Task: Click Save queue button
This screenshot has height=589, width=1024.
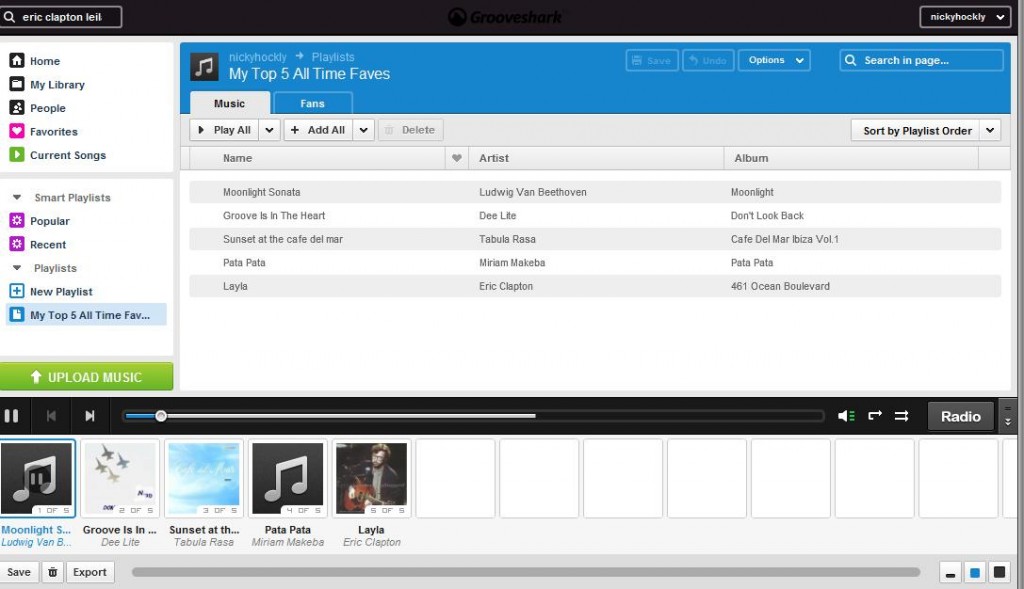Action: [19, 572]
